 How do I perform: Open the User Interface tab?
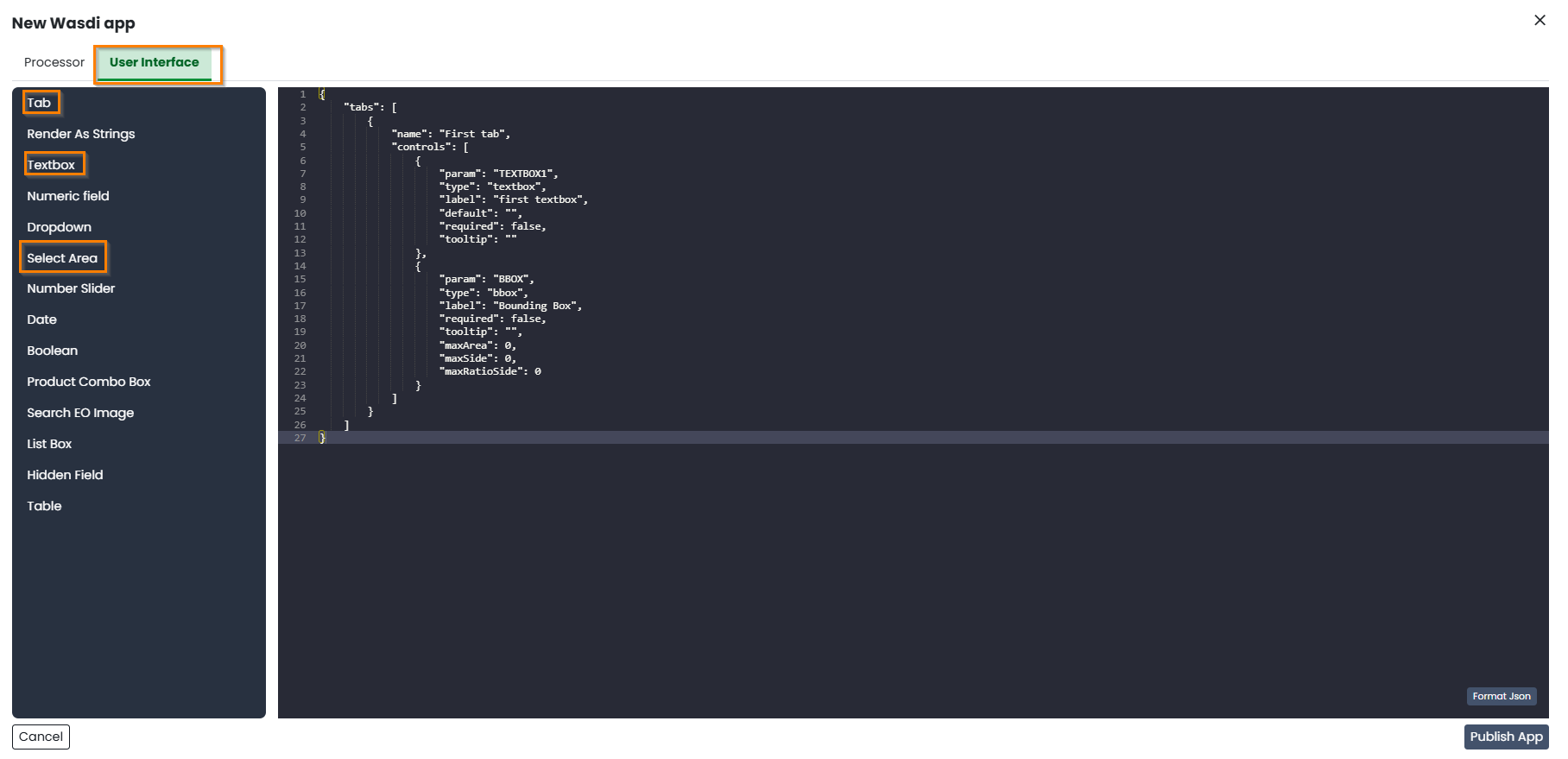[x=155, y=63]
